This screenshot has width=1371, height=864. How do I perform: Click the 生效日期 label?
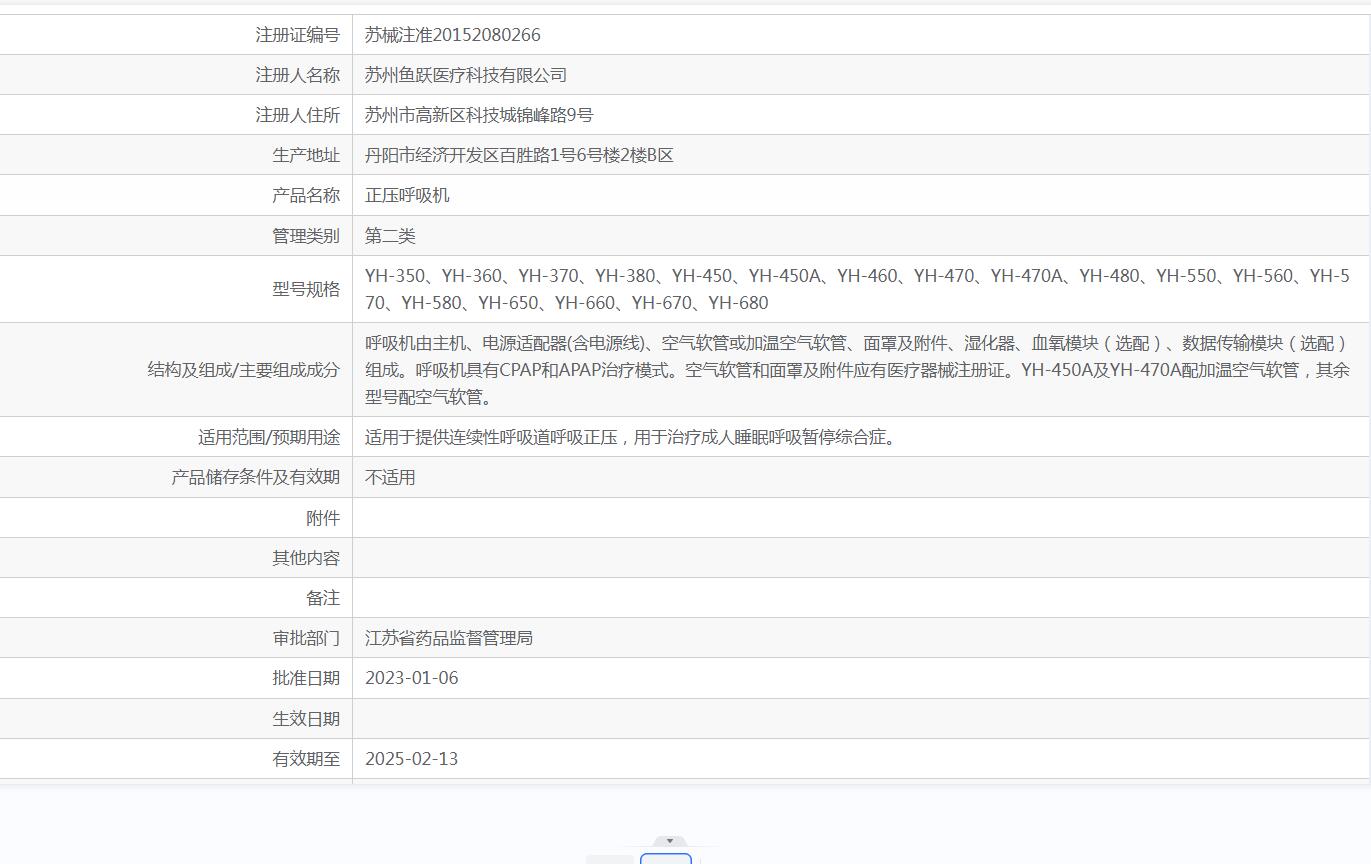[x=306, y=719]
